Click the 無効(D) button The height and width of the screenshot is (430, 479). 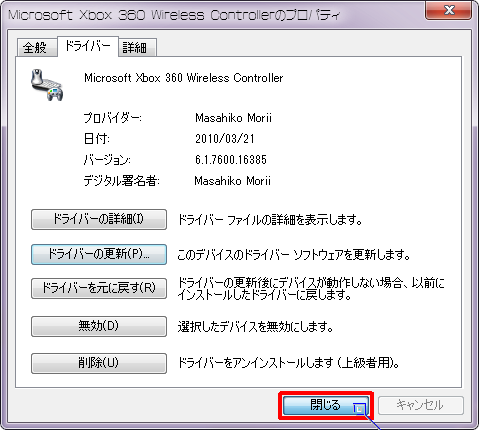click(99, 326)
